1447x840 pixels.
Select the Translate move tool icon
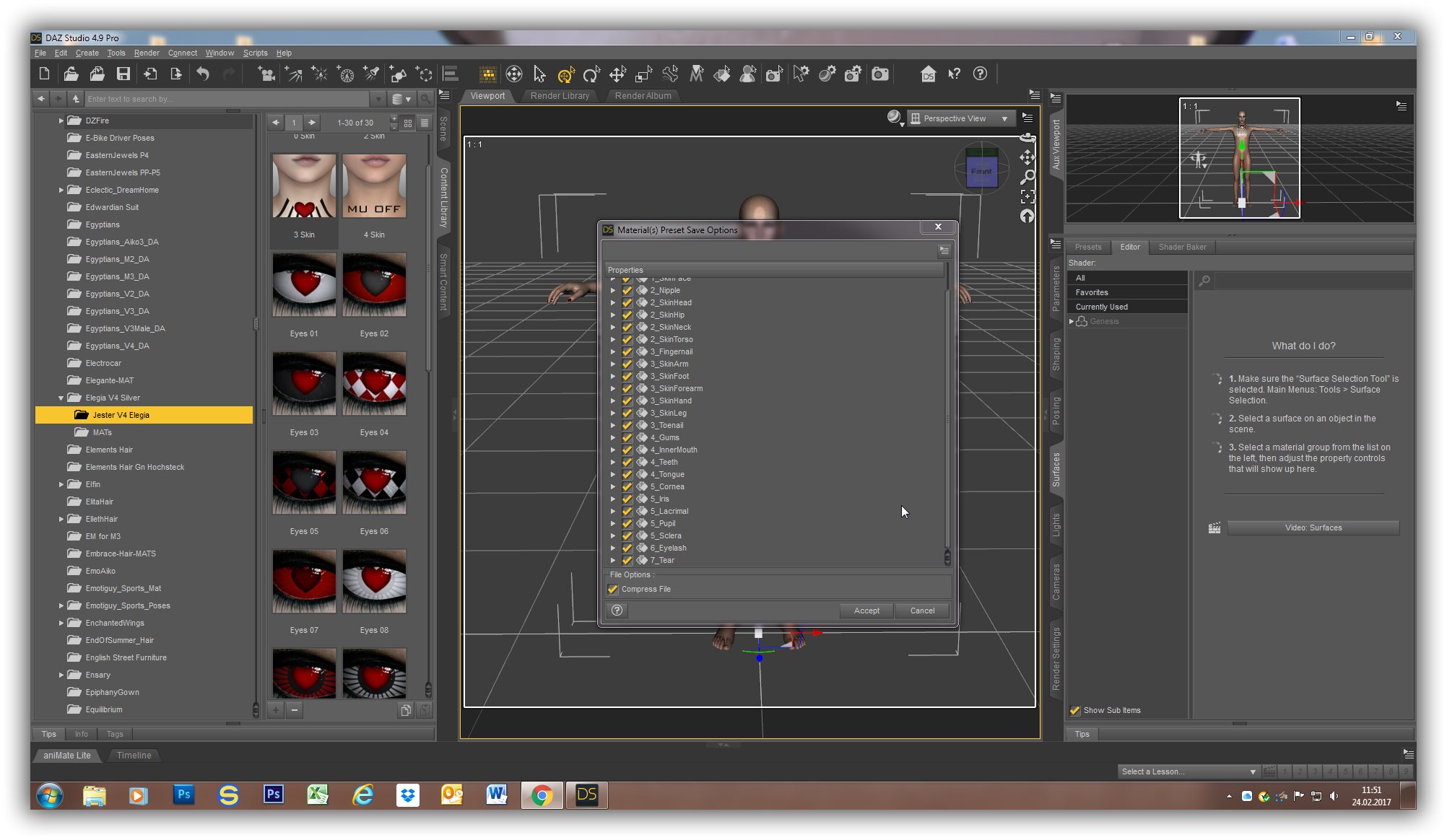(x=617, y=74)
